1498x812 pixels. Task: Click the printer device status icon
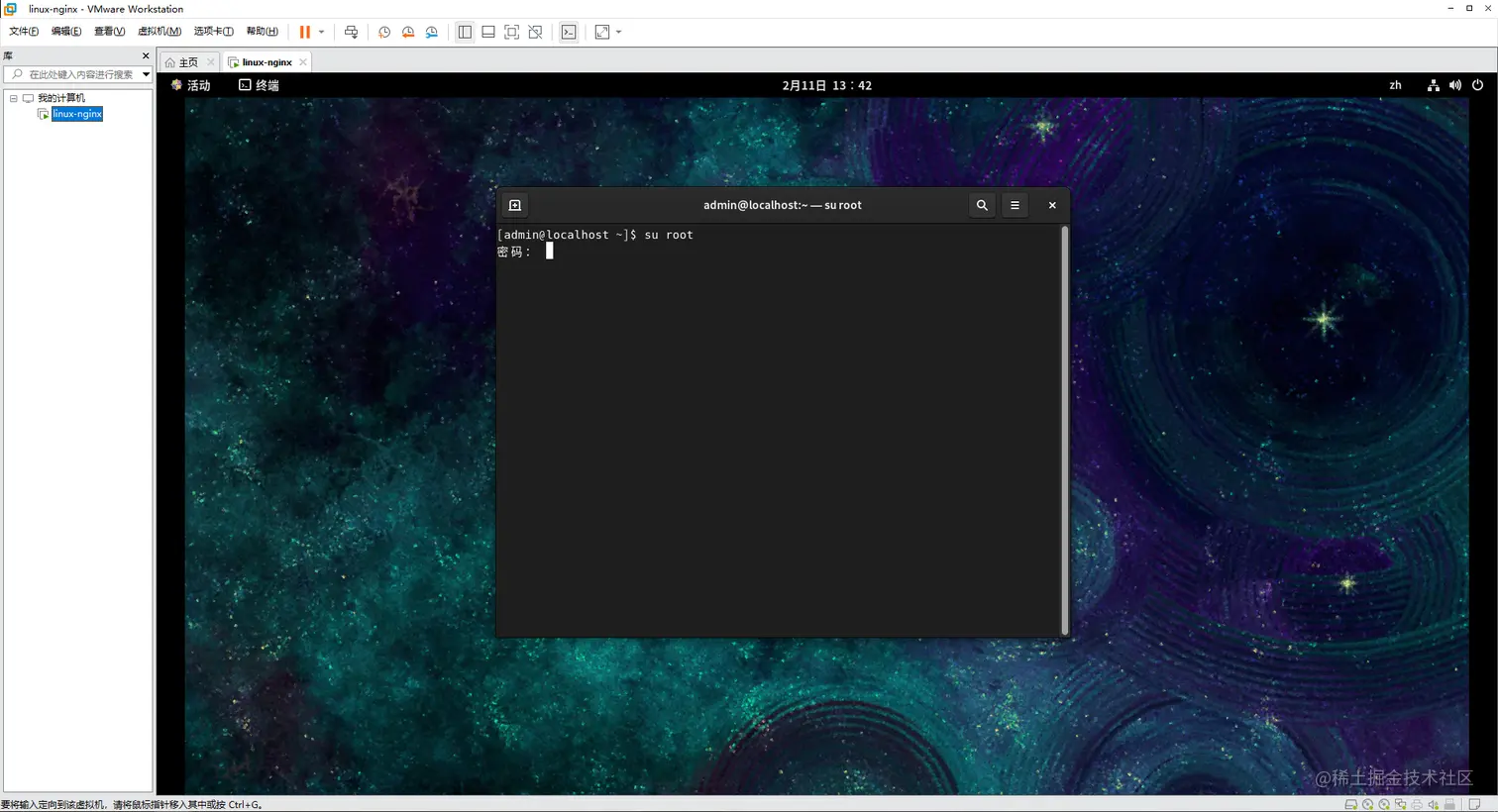point(1417,804)
